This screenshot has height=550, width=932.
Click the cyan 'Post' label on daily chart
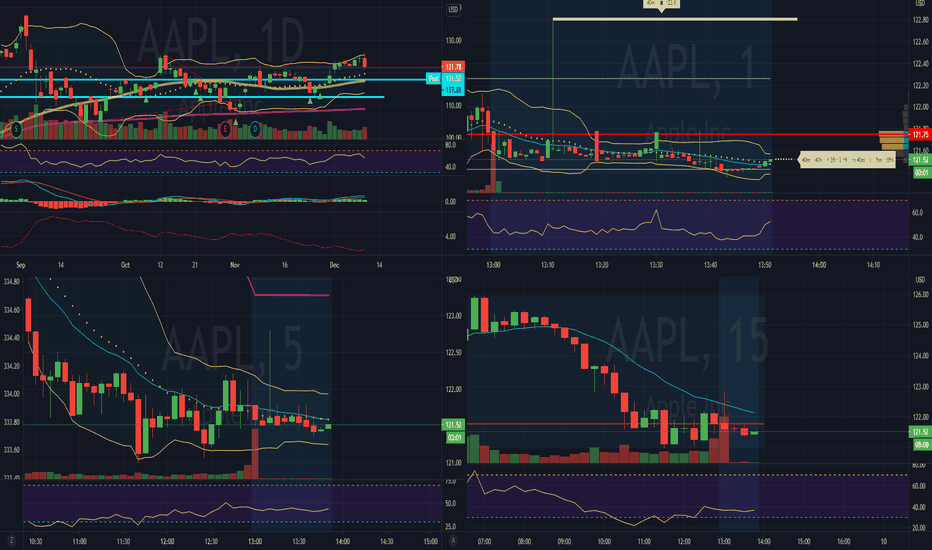[433, 78]
